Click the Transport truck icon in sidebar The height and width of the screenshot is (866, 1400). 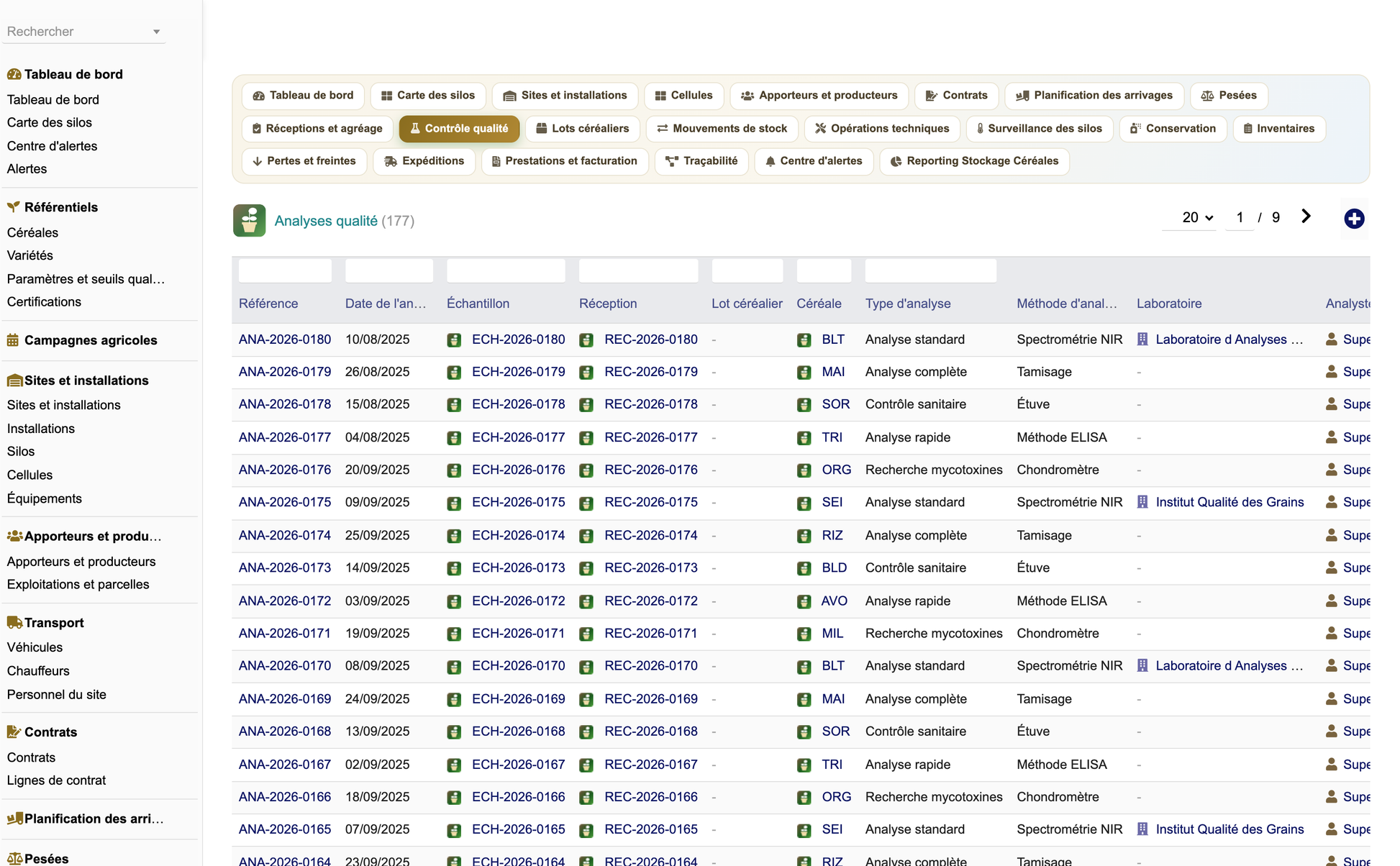point(14,622)
